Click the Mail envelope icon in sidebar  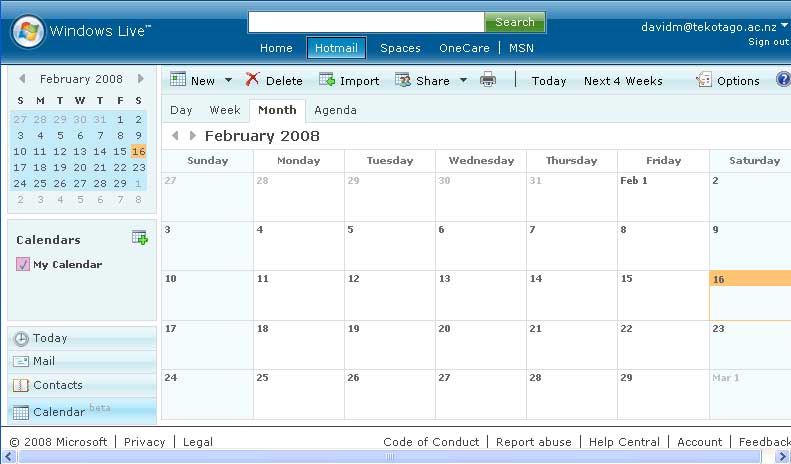[x=21, y=362]
